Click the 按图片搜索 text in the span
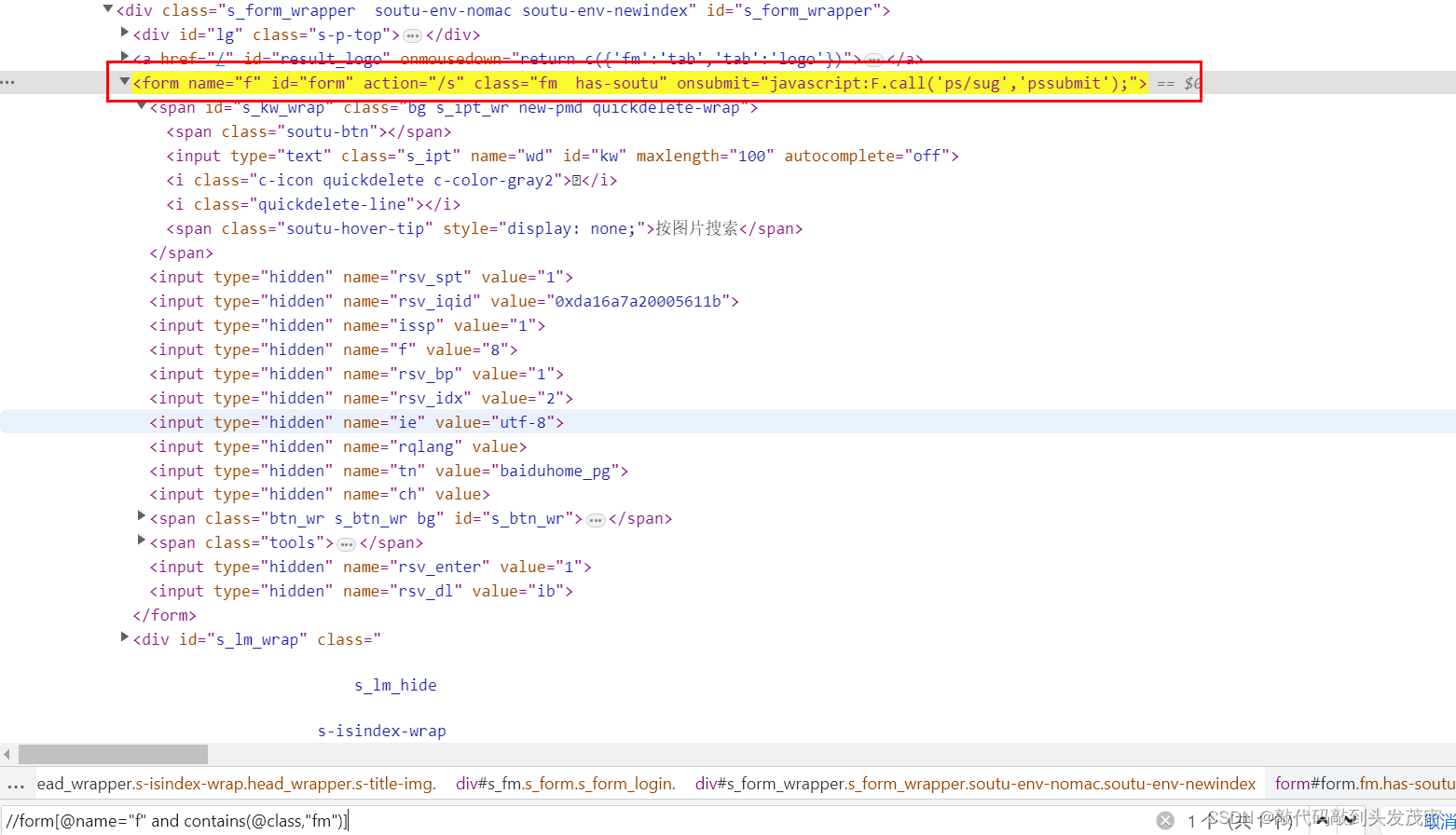Screen dimensions: 1456x835 coord(697,228)
